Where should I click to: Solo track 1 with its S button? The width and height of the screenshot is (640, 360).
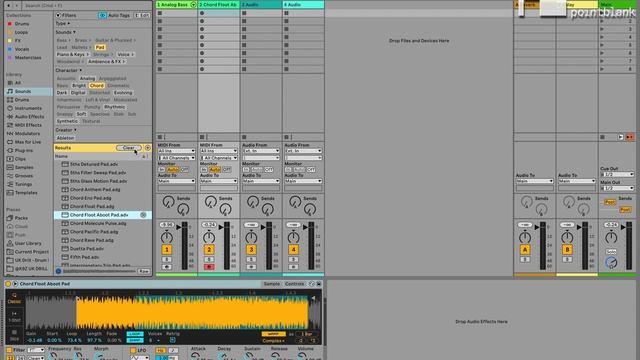tap(167, 260)
